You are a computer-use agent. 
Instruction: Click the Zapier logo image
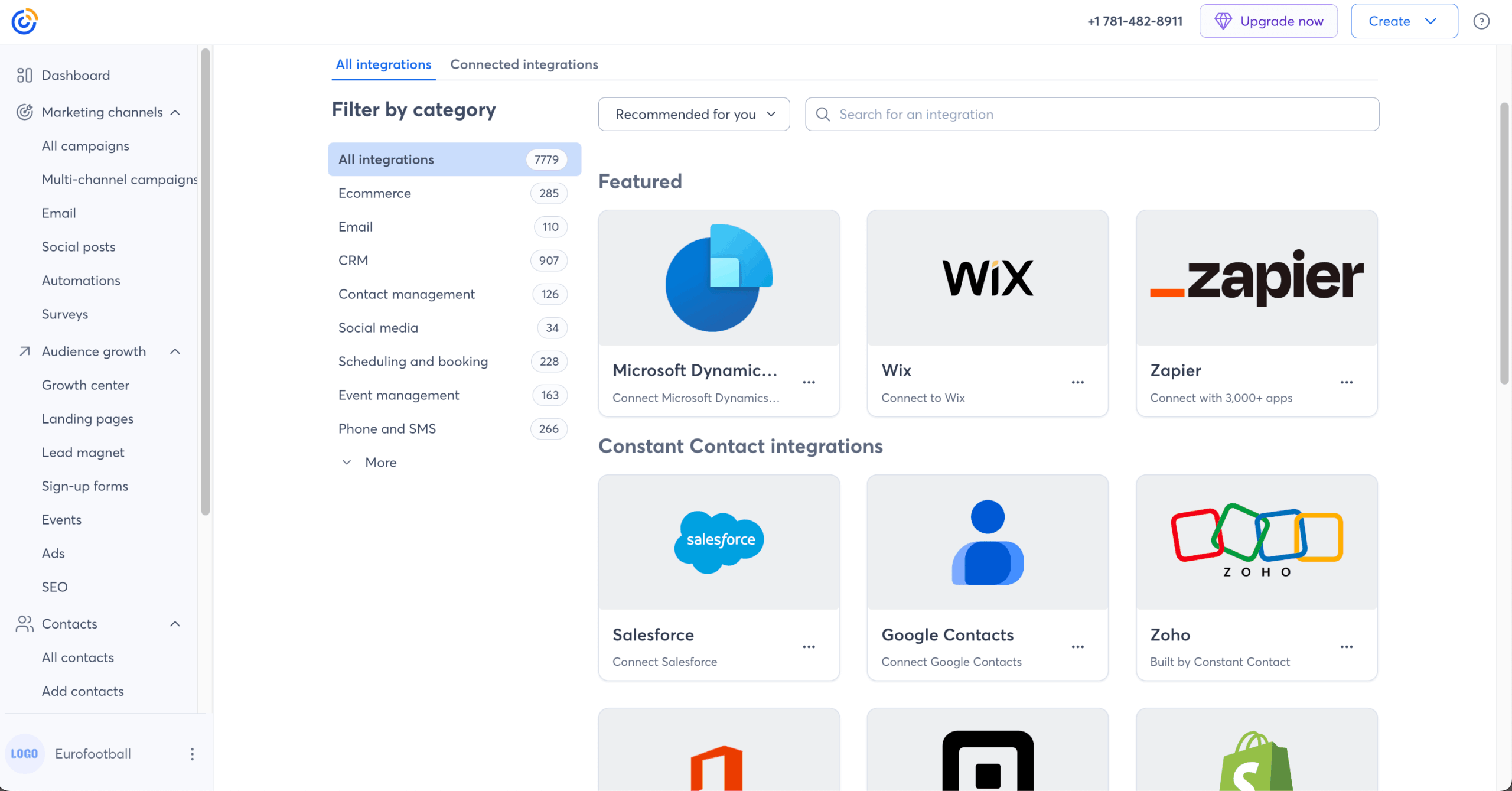pos(1257,278)
